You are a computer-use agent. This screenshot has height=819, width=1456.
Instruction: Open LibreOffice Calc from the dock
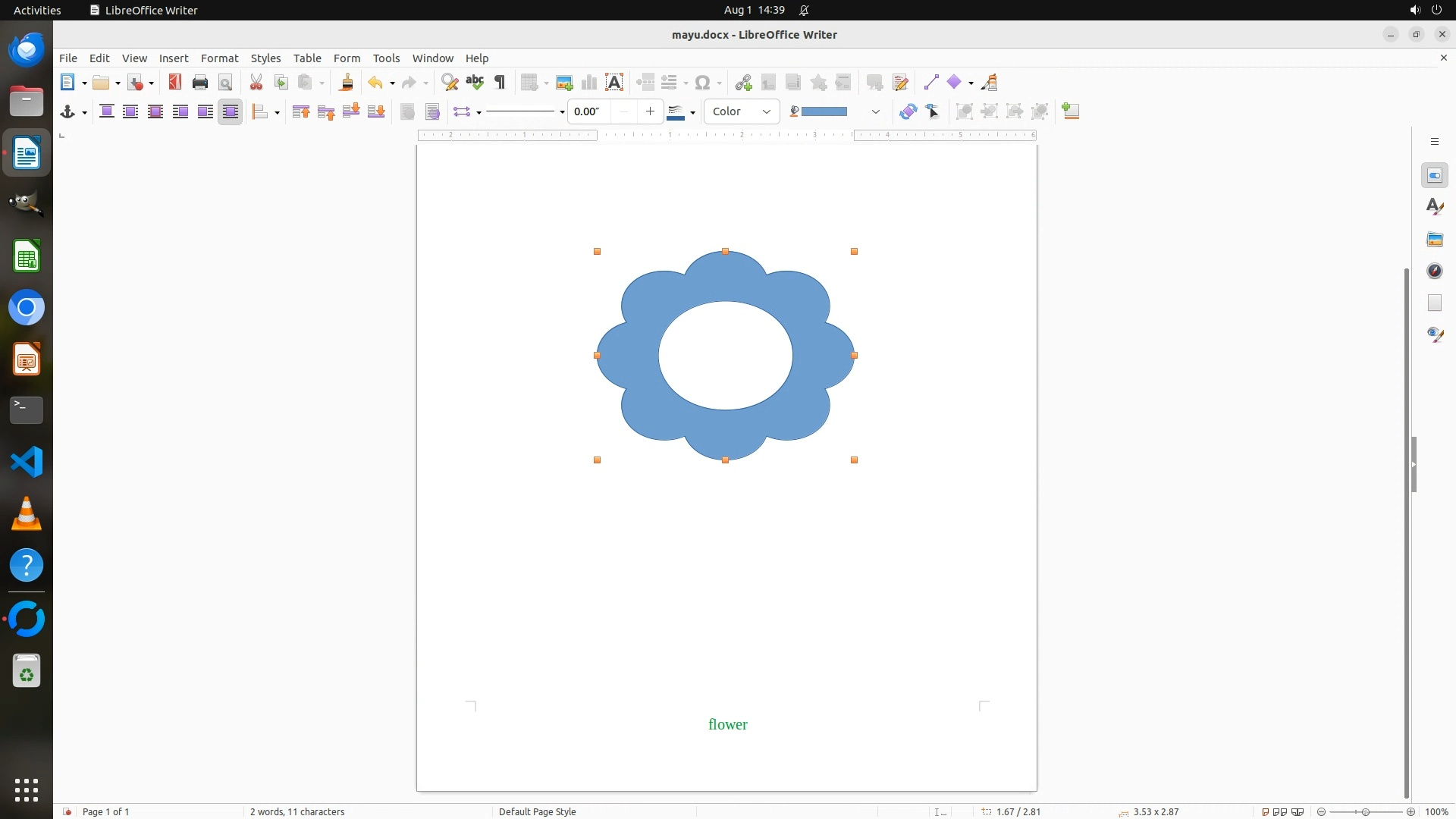(x=27, y=256)
